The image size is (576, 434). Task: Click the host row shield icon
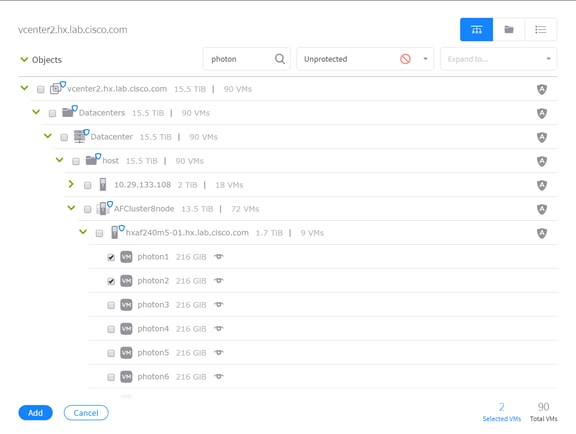point(542,161)
